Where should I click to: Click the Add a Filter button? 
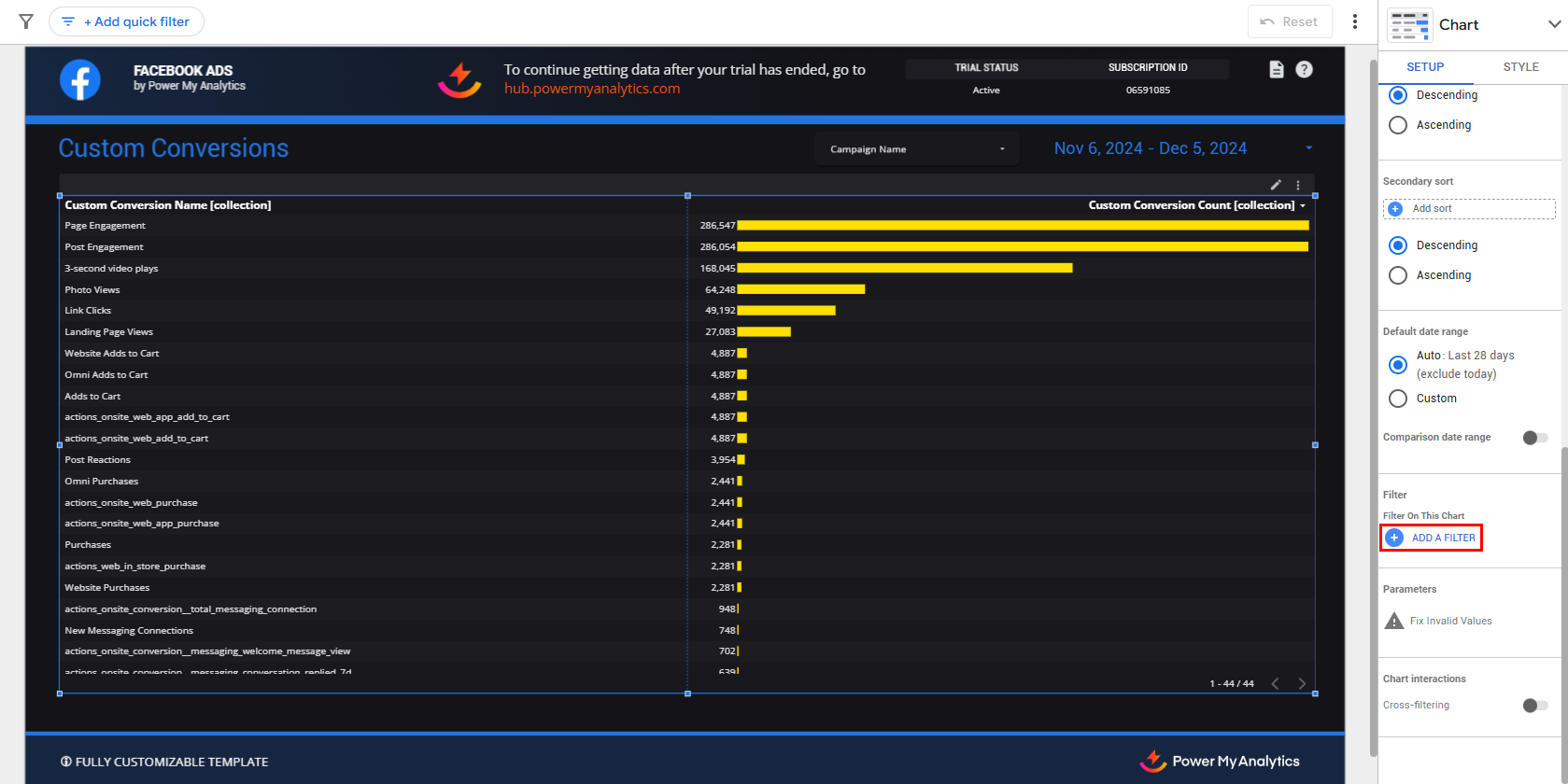click(x=1431, y=538)
